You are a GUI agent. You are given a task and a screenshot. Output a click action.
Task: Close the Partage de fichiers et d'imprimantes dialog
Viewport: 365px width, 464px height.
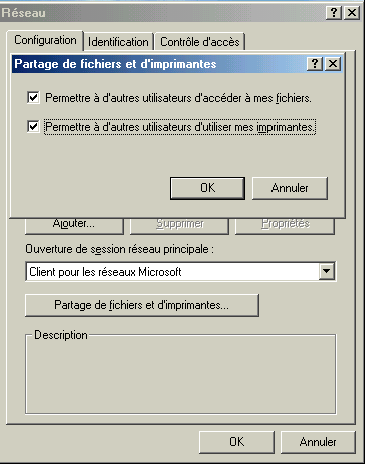[333, 63]
